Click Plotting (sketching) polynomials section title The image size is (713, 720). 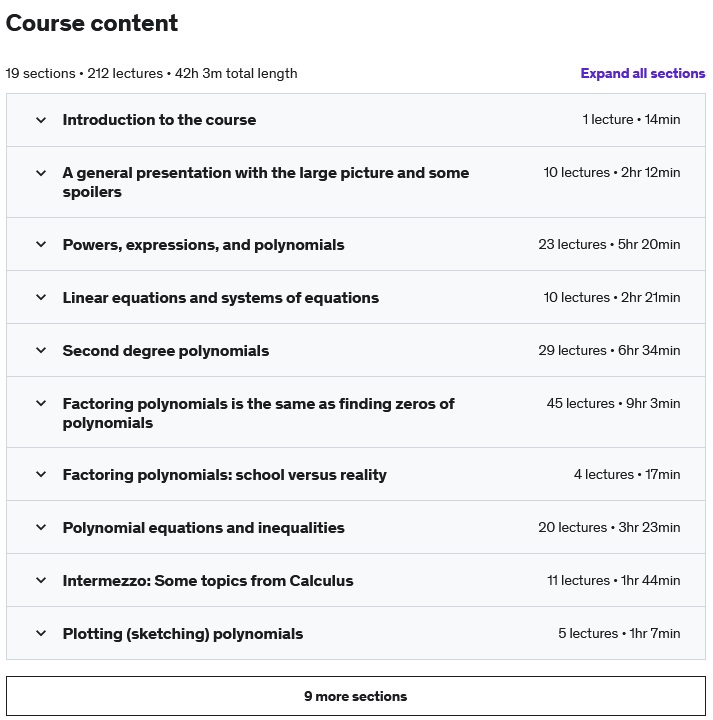[183, 634]
